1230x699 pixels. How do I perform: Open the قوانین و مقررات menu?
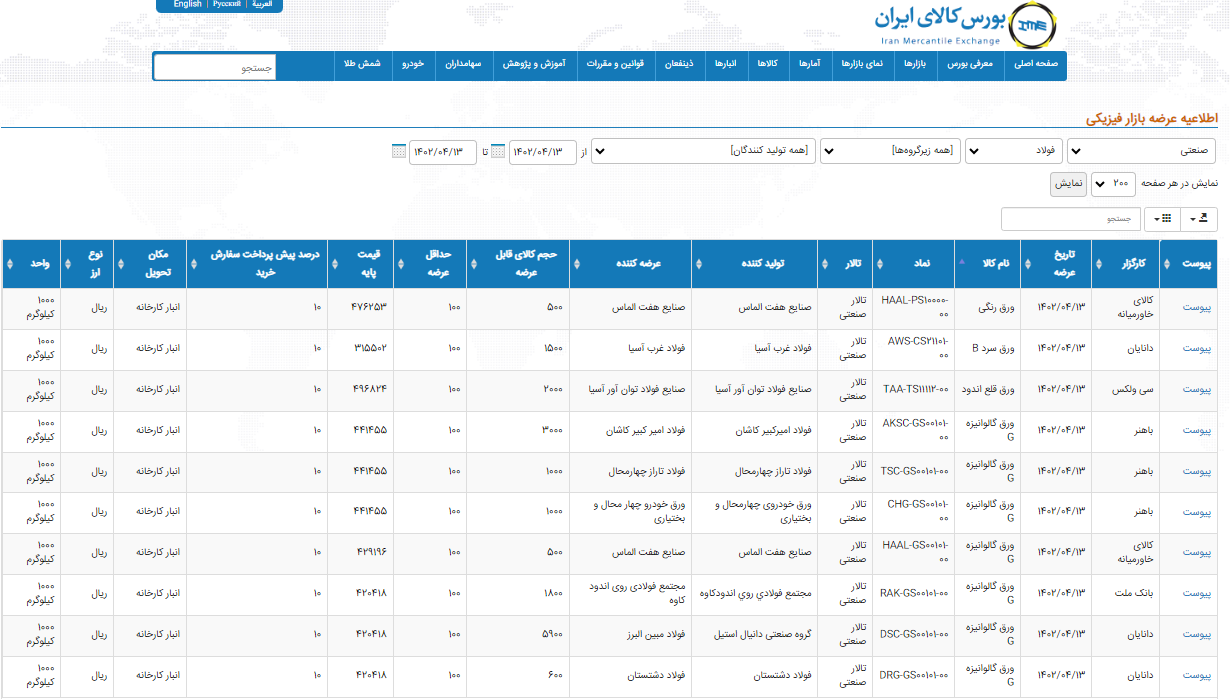(615, 65)
